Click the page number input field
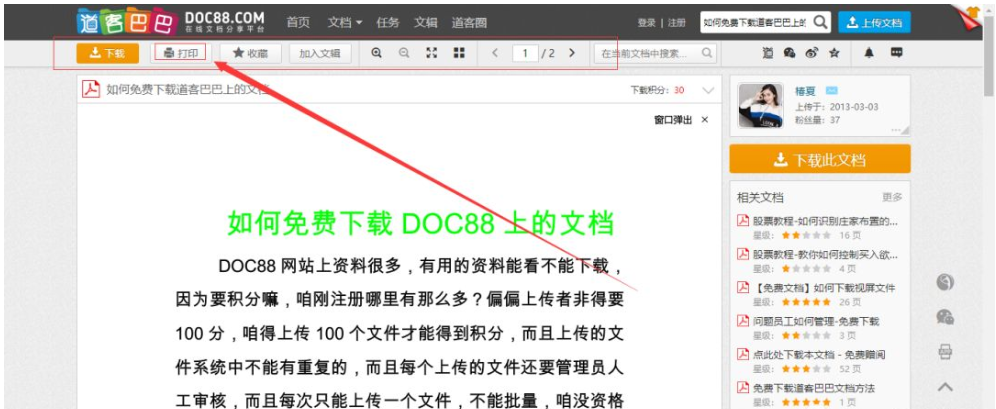 (x=525, y=53)
